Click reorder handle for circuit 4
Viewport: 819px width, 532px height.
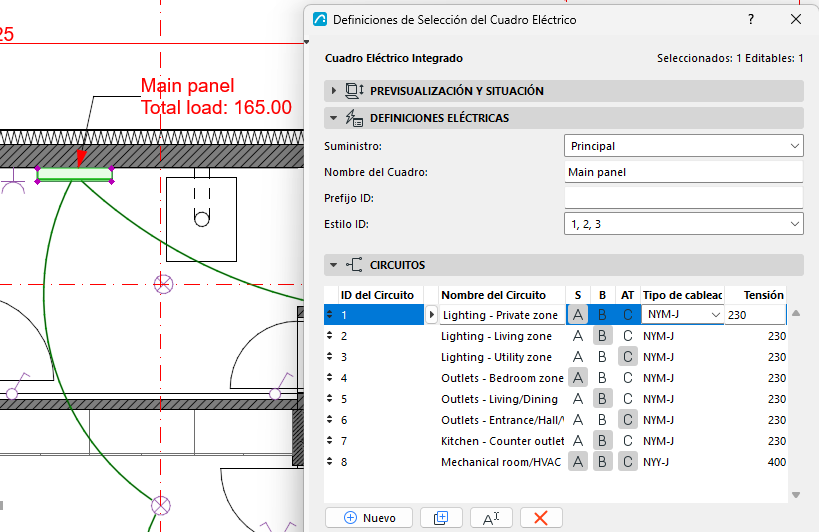(330, 377)
